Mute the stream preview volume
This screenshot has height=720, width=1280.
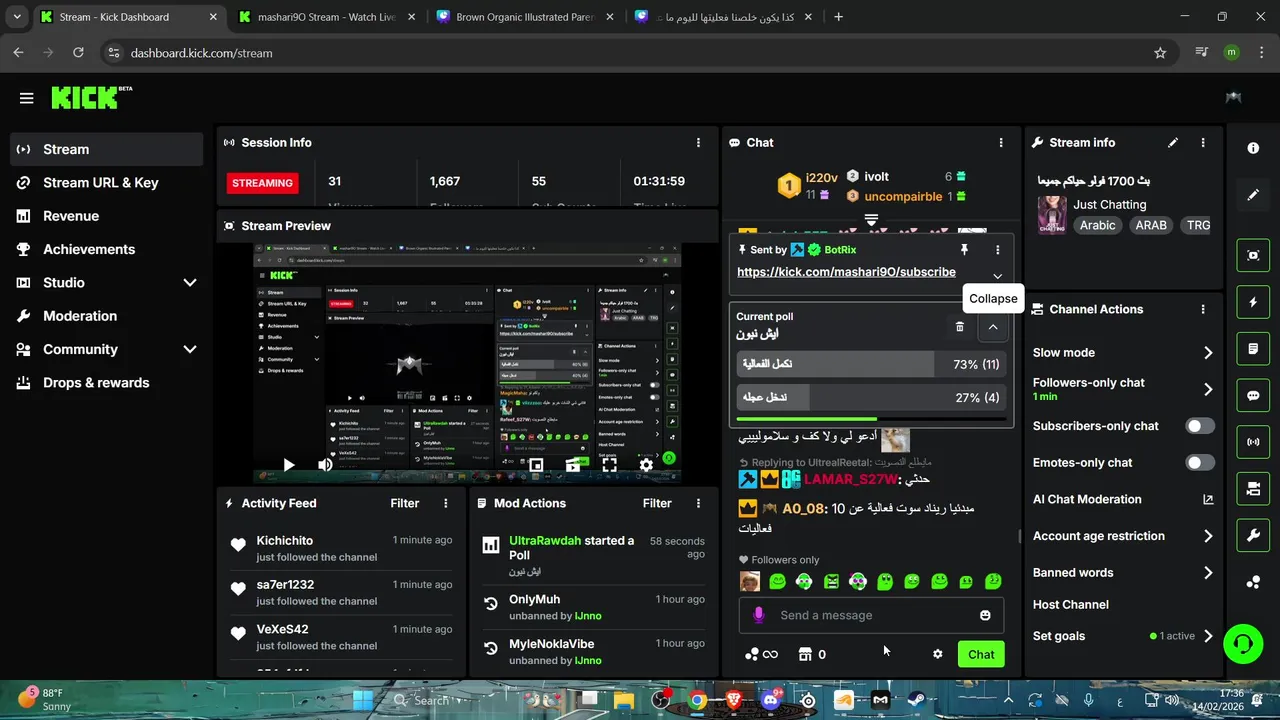pos(325,465)
